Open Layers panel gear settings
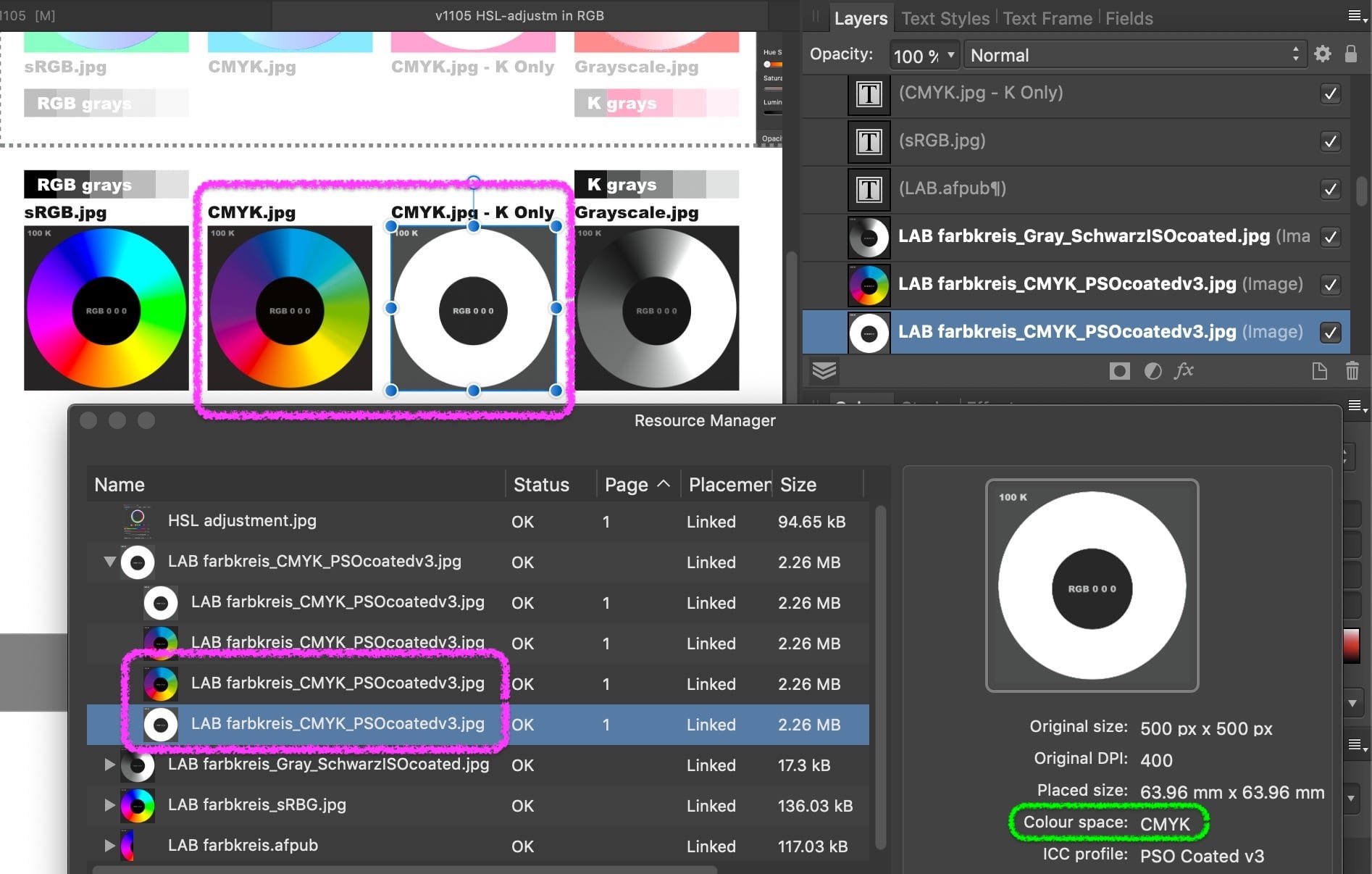The image size is (1372, 874). click(x=1322, y=54)
